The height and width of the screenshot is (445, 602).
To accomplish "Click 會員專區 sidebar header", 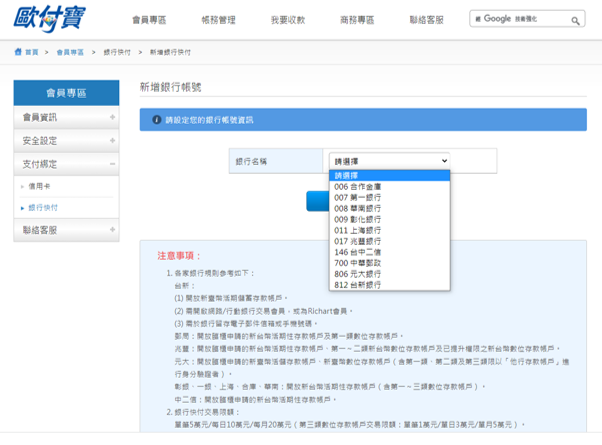I will 66,93.
